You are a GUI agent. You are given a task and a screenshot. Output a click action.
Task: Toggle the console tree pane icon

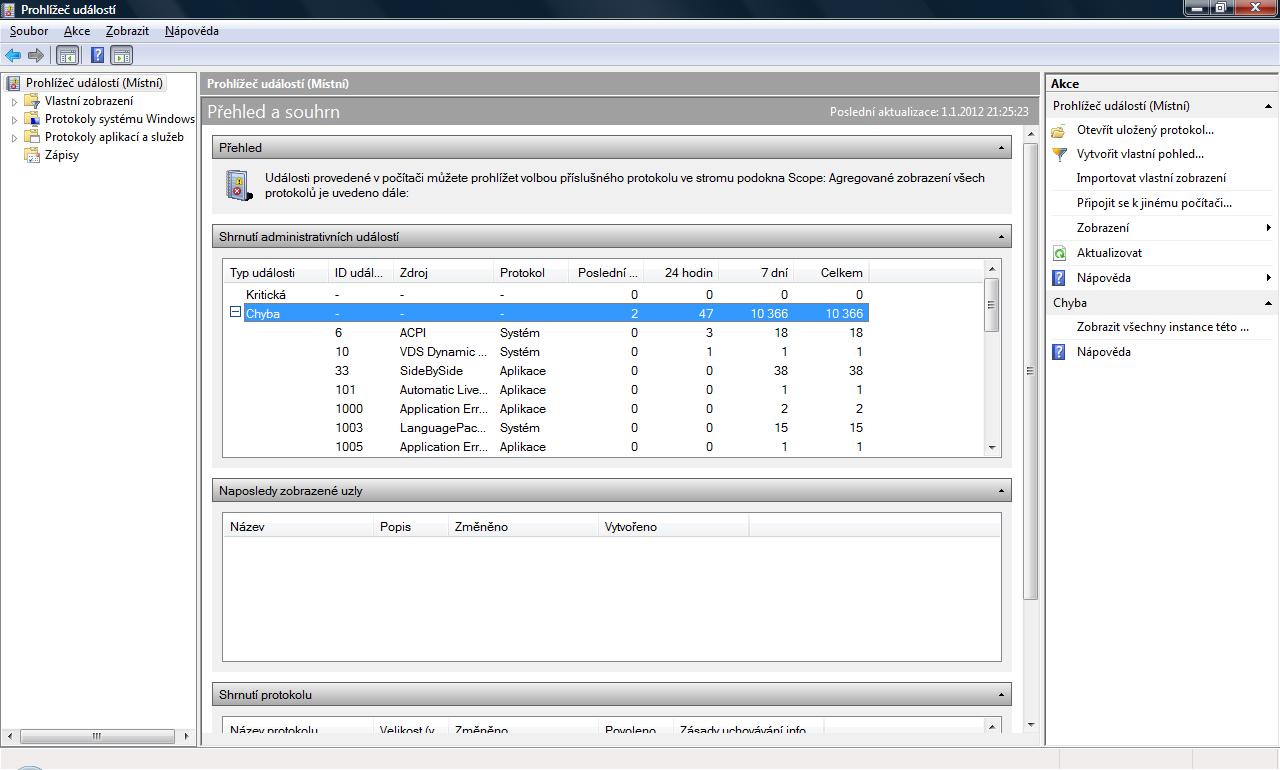(x=68, y=56)
